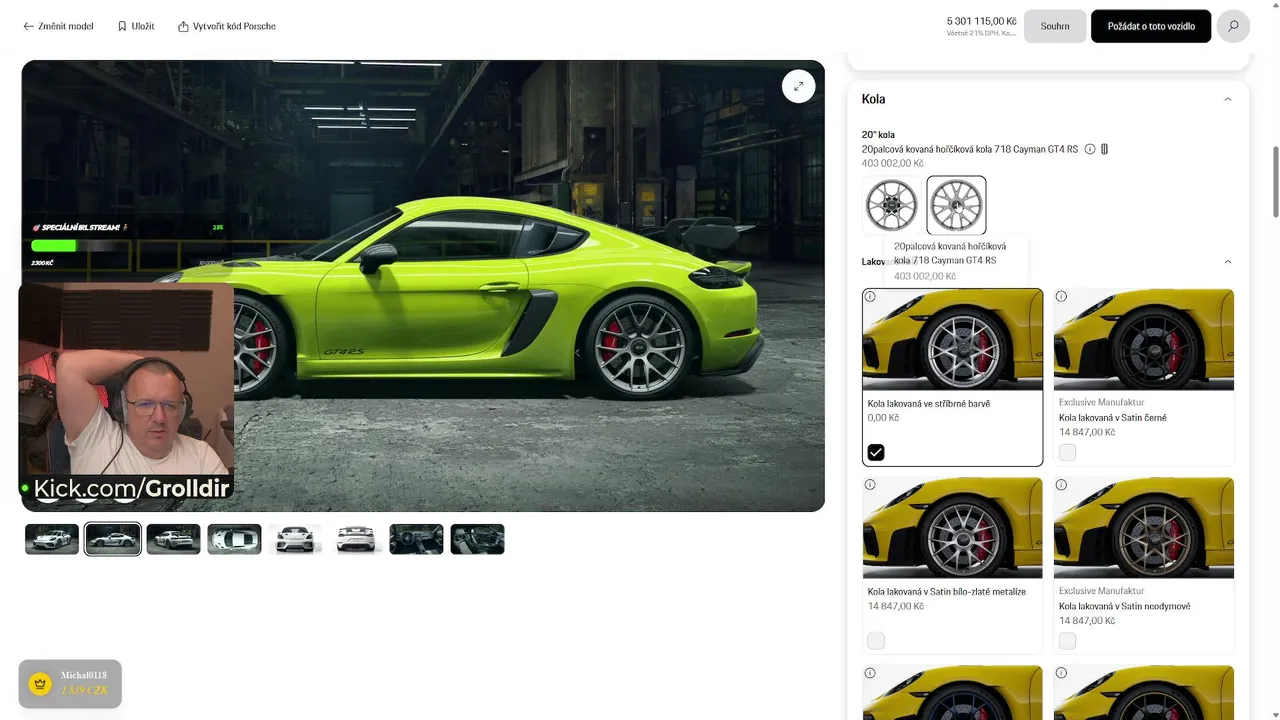Click the Kola section heading text

pyautogui.click(x=873, y=99)
